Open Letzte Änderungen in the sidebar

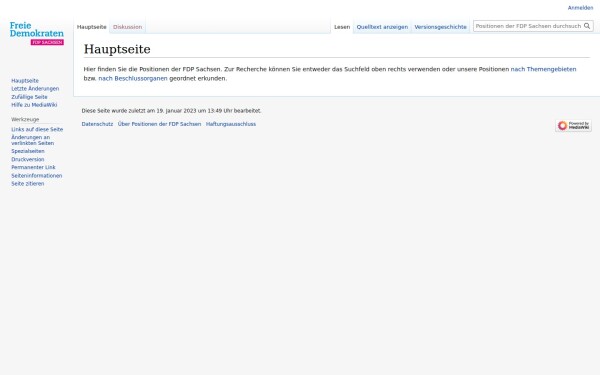pos(35,89)
